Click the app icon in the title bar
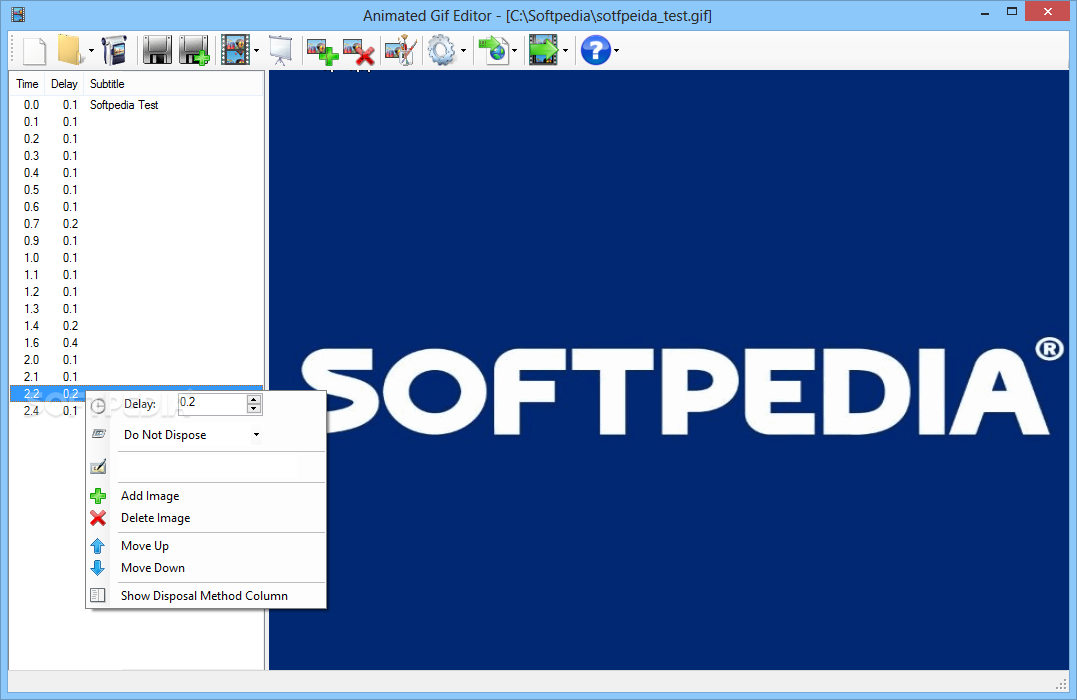The image size is (1077, 700). pyautogui.click(x=18, y=14)
